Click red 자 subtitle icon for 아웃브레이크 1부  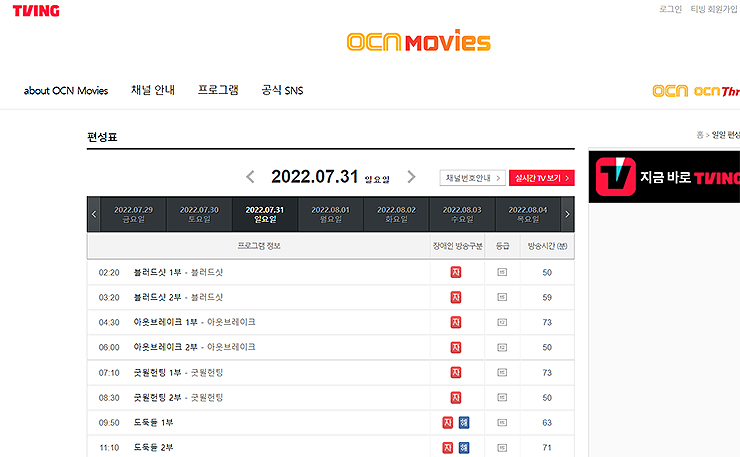tap(455, 322)
